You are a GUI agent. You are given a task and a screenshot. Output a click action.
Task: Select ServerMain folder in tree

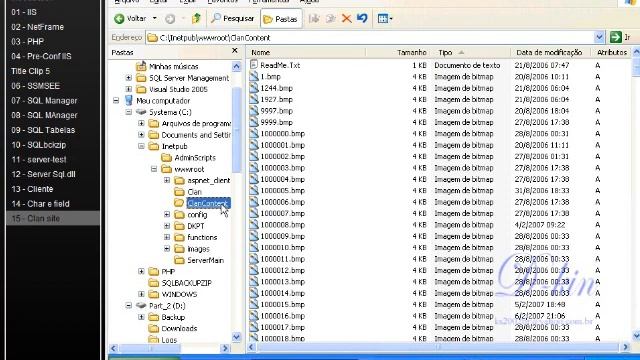coord(205,260)
